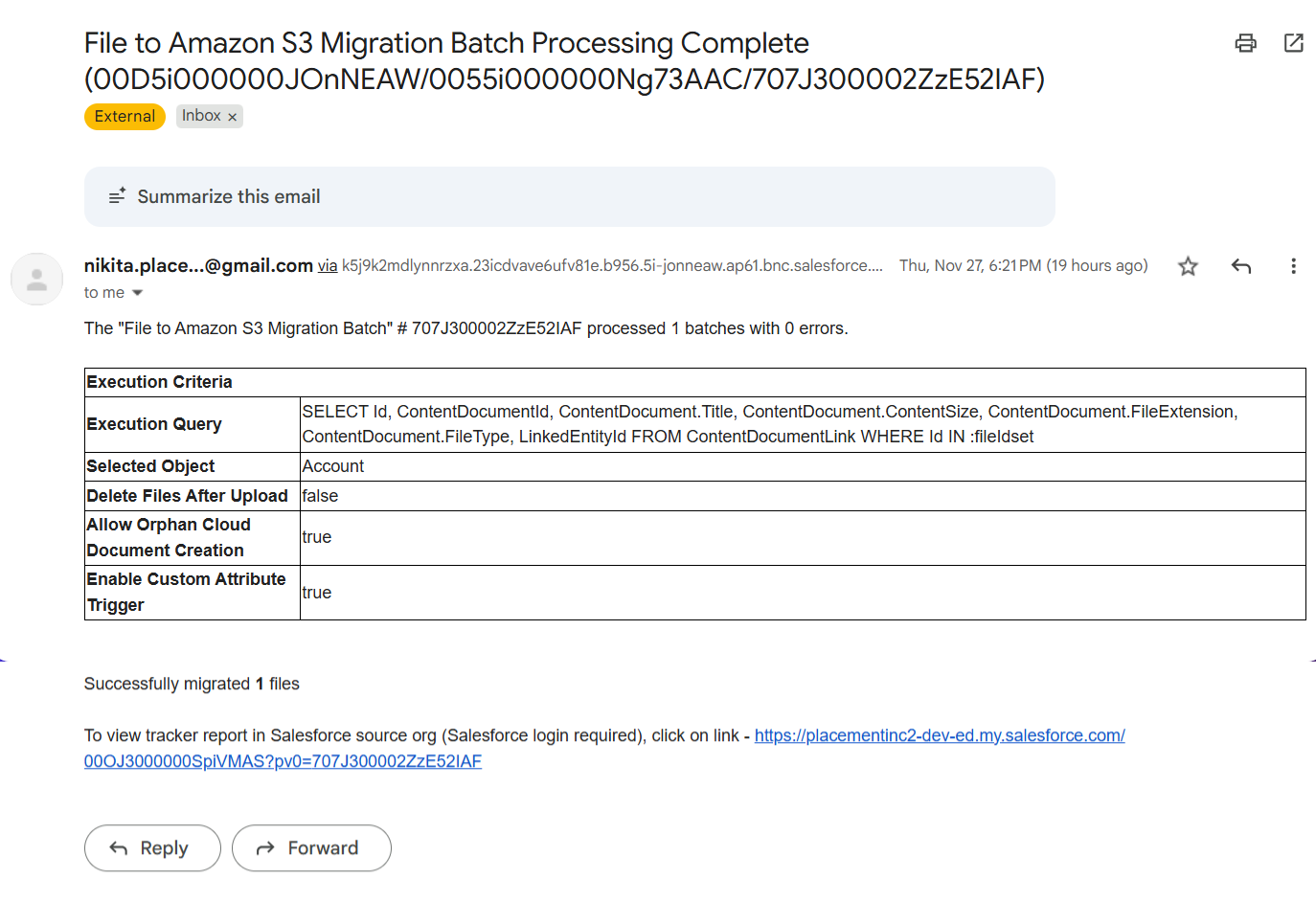Image resolution: width=1316 pixels, height=900 pixels.
Task: Click the Forward button
Action: coord(311,848)
